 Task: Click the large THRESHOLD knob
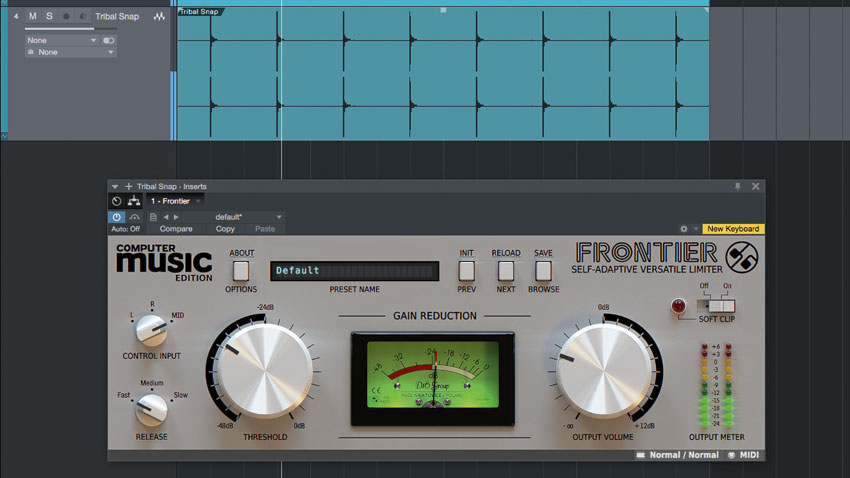[x=264, y=371]
